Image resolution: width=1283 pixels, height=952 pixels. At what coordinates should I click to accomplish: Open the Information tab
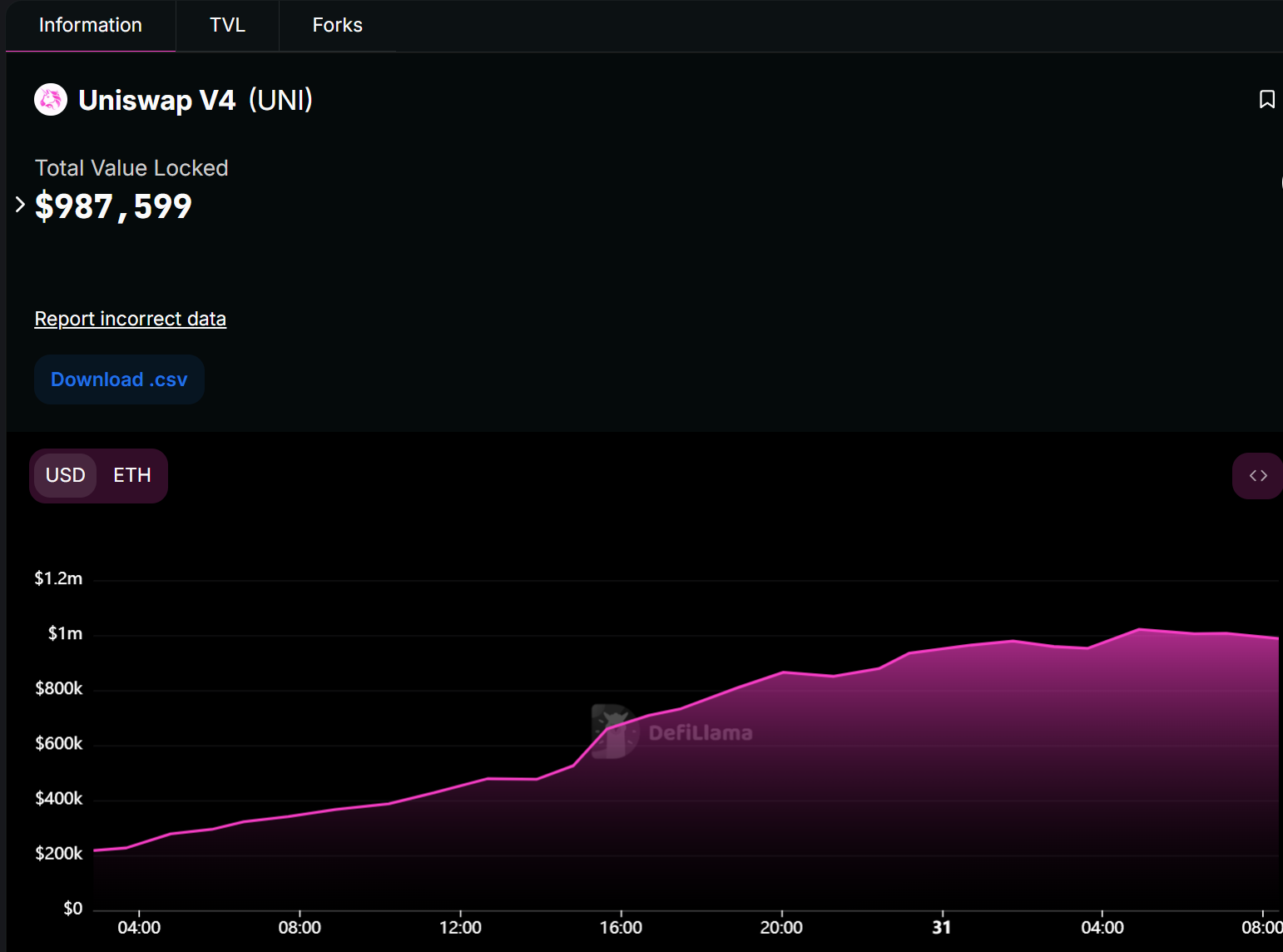(91, 25)
